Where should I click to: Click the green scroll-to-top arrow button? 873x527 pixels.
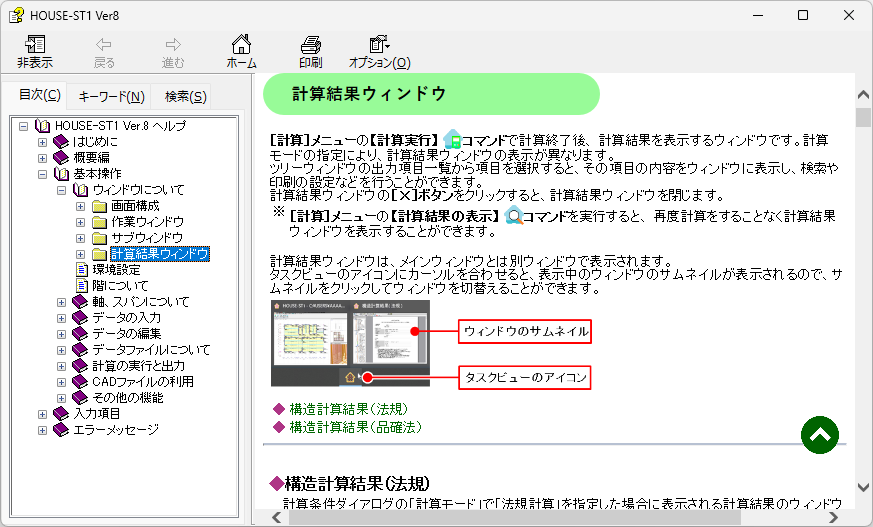820,435
